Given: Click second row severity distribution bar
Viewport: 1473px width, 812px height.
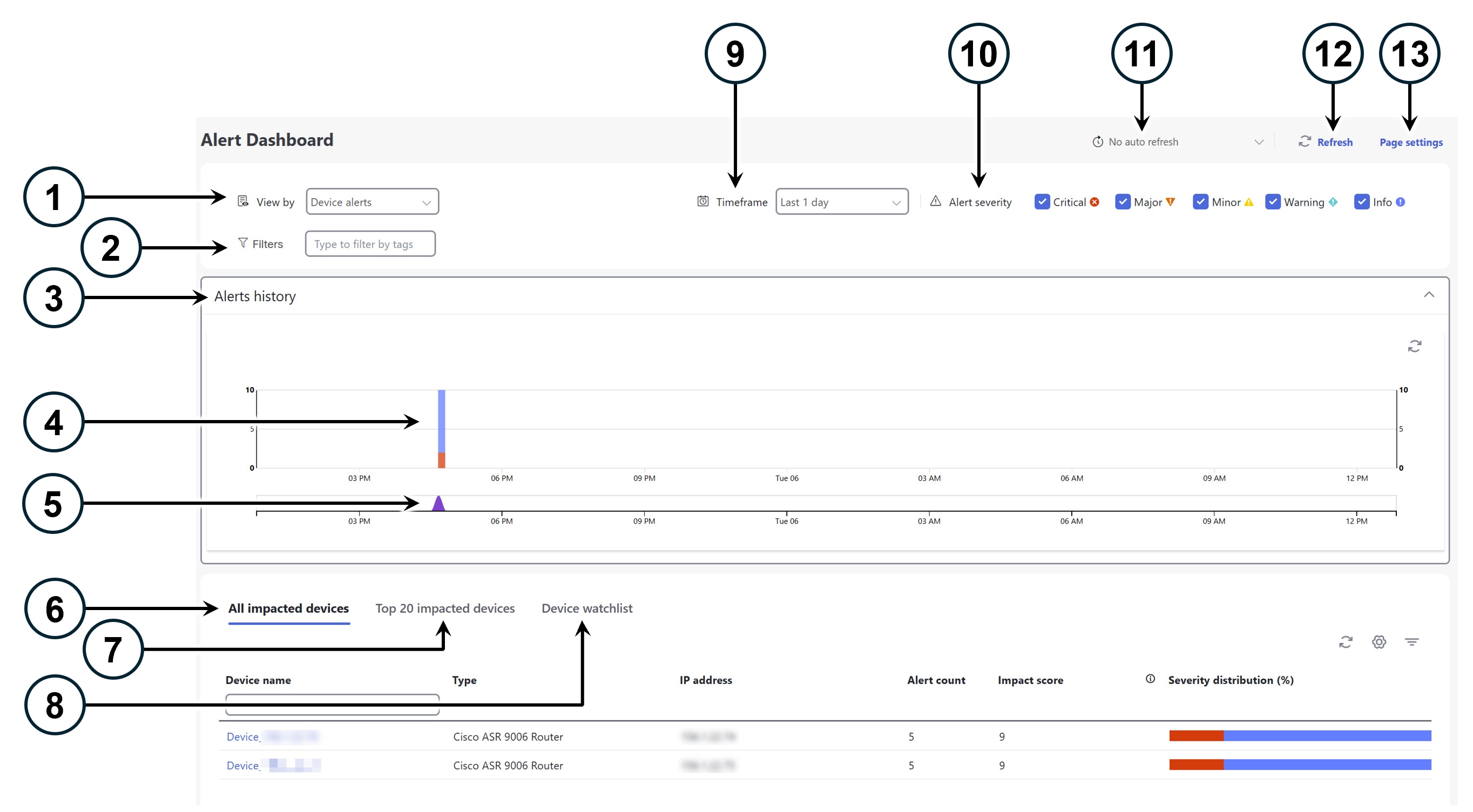Looking at the screenshot, I should 1300,764.
